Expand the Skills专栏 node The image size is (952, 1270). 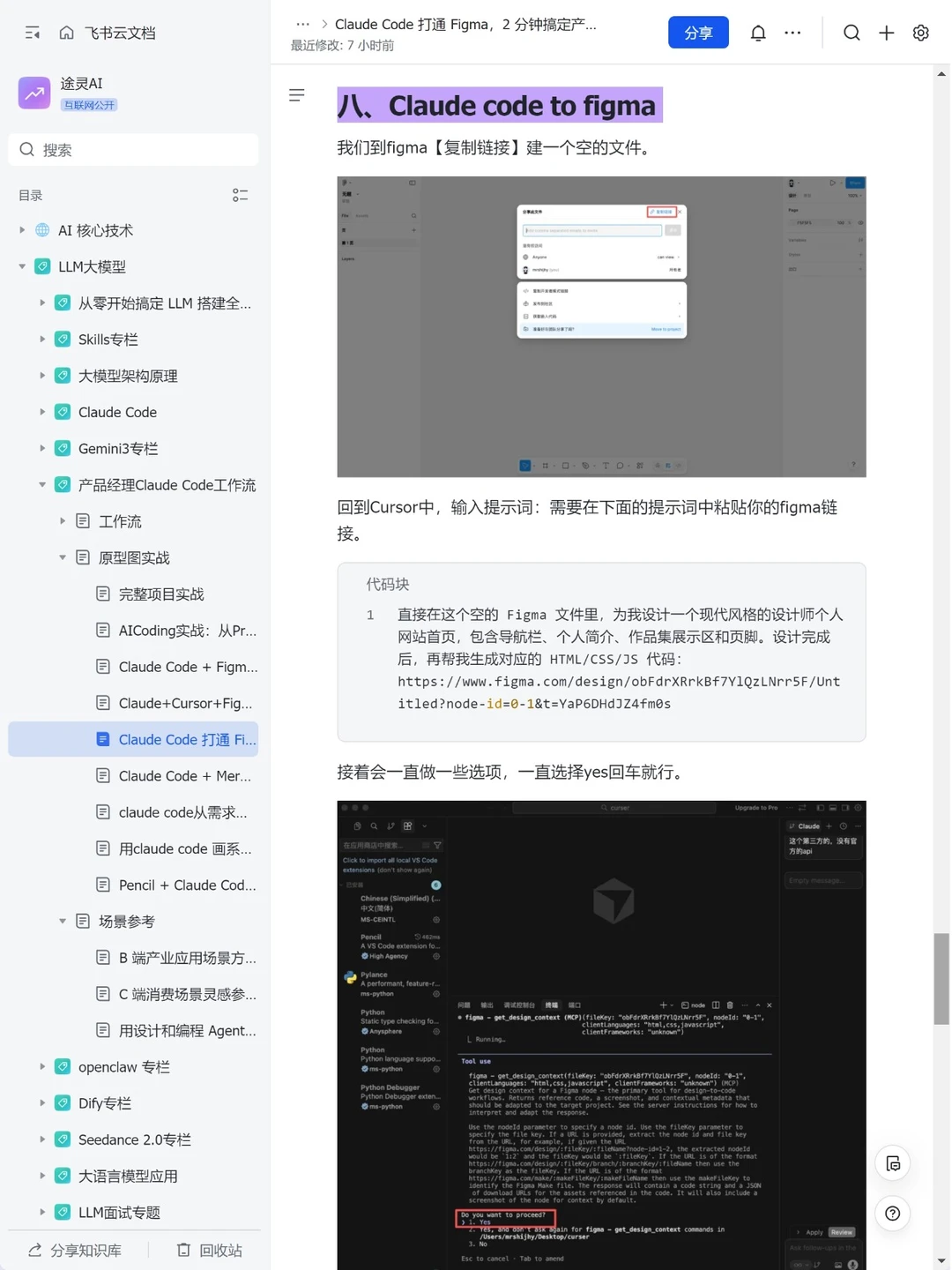tap(42, 339)
